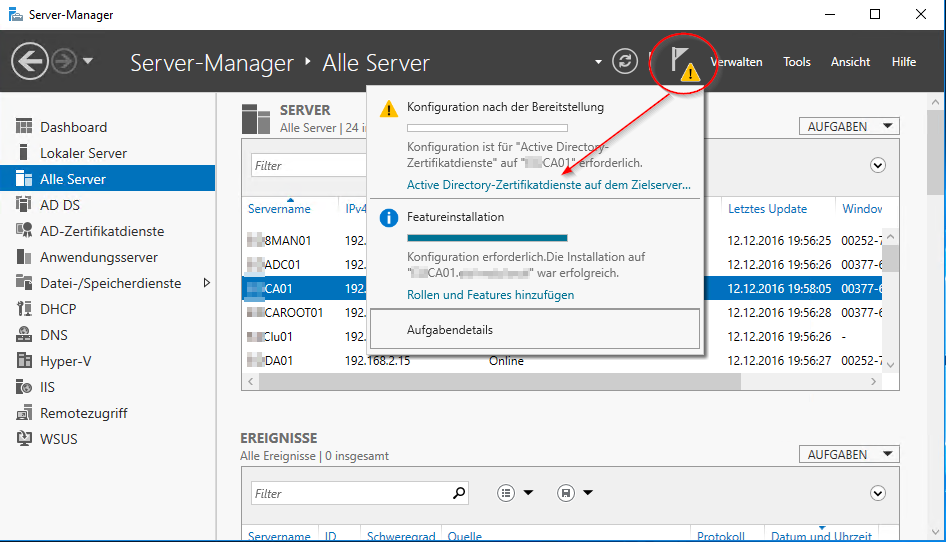This screenshot has height=542, width=946.
Task: Click the info icon next to Featureinstallation
Action: (x=389, y=218)
